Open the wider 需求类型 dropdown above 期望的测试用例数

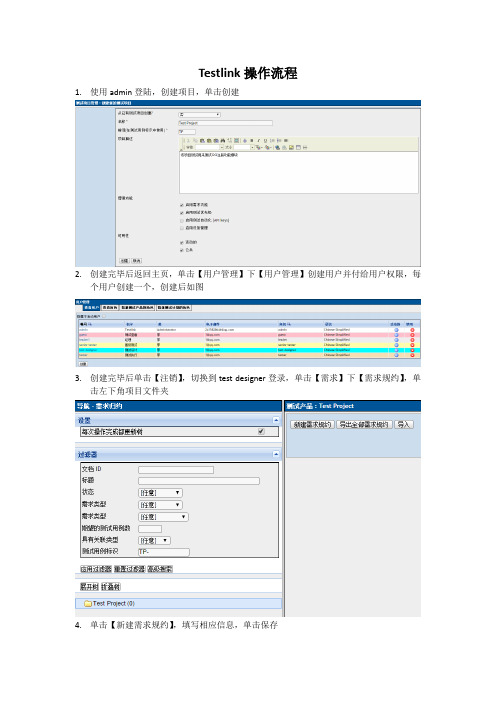click(x=163, y=517)
